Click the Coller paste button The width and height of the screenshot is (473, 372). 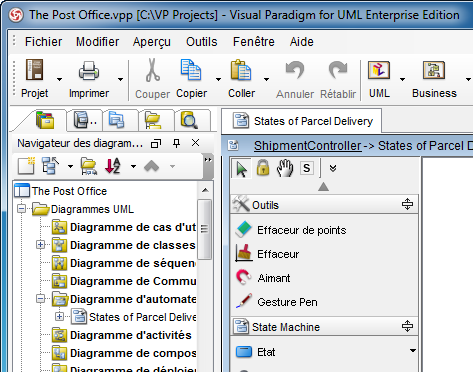click(x=241, y=79)
